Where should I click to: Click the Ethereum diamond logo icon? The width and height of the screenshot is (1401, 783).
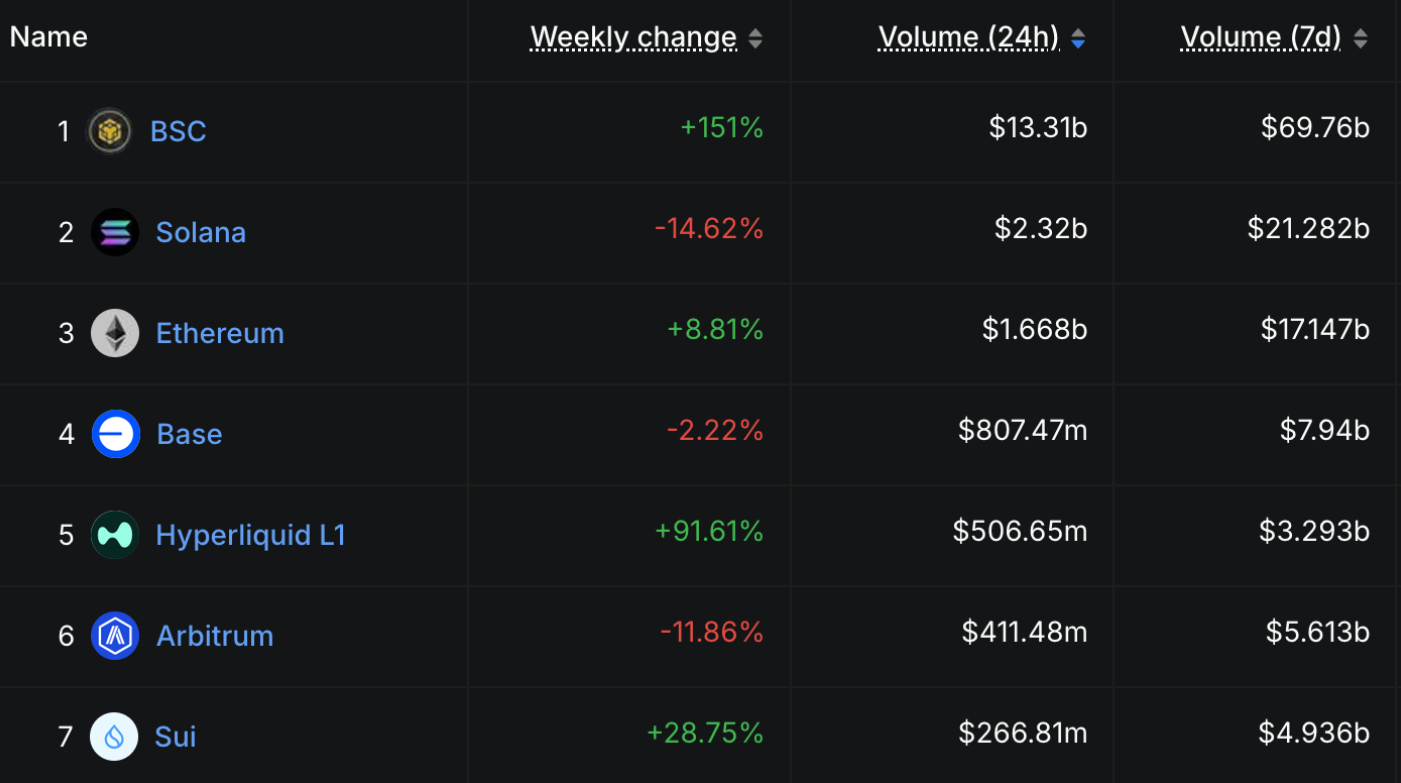coord(115,333)
